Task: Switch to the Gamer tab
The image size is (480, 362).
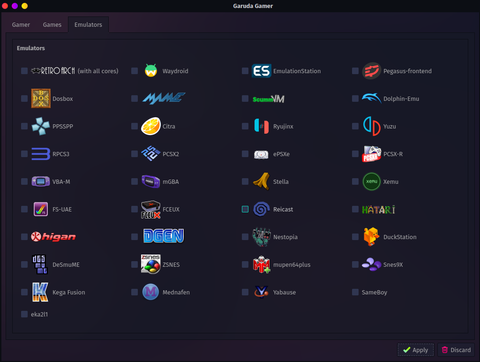Action: pyautogui.click(x=21, y=25)
